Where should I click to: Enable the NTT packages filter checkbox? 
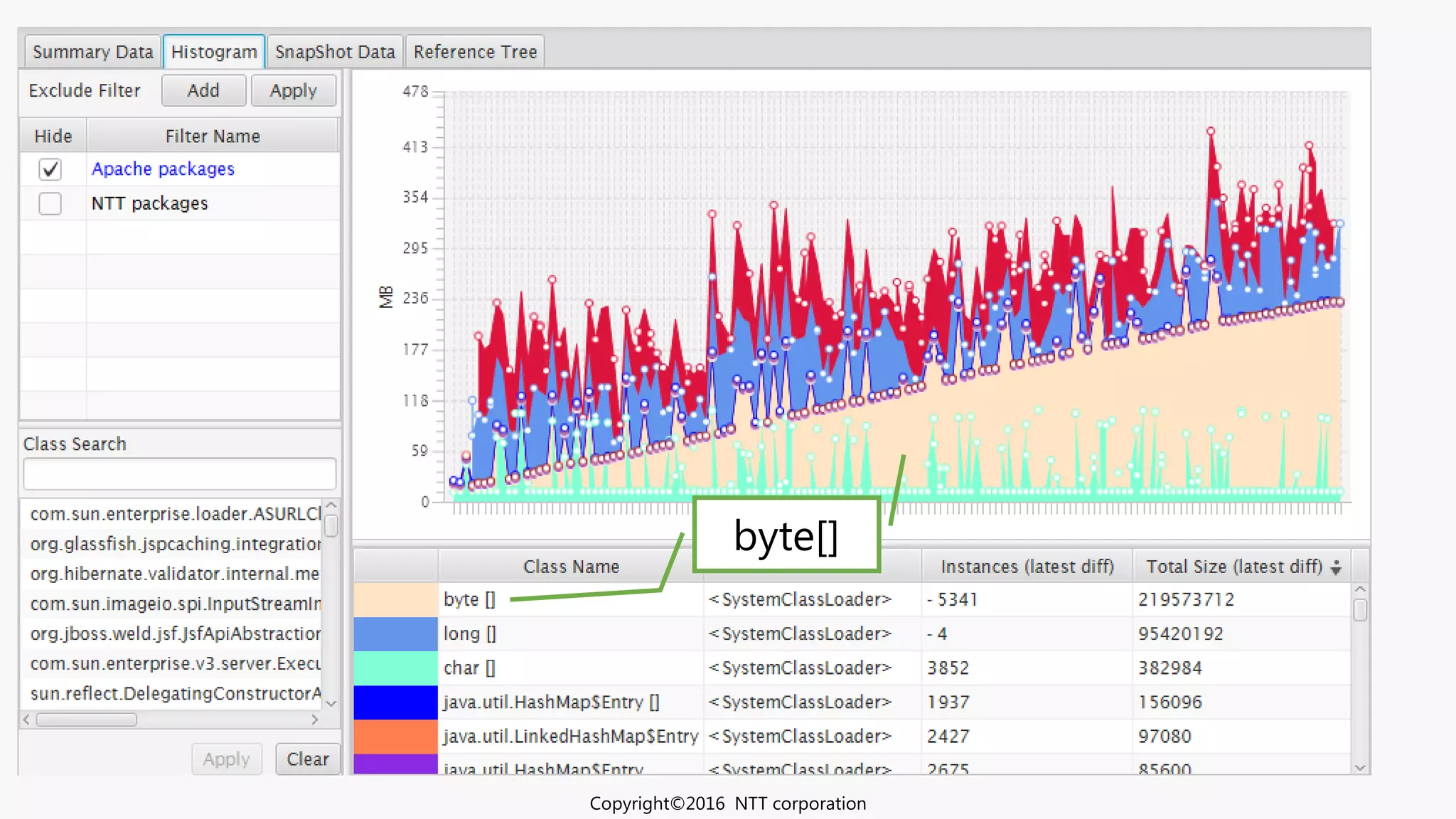click(x=50, y=204)
